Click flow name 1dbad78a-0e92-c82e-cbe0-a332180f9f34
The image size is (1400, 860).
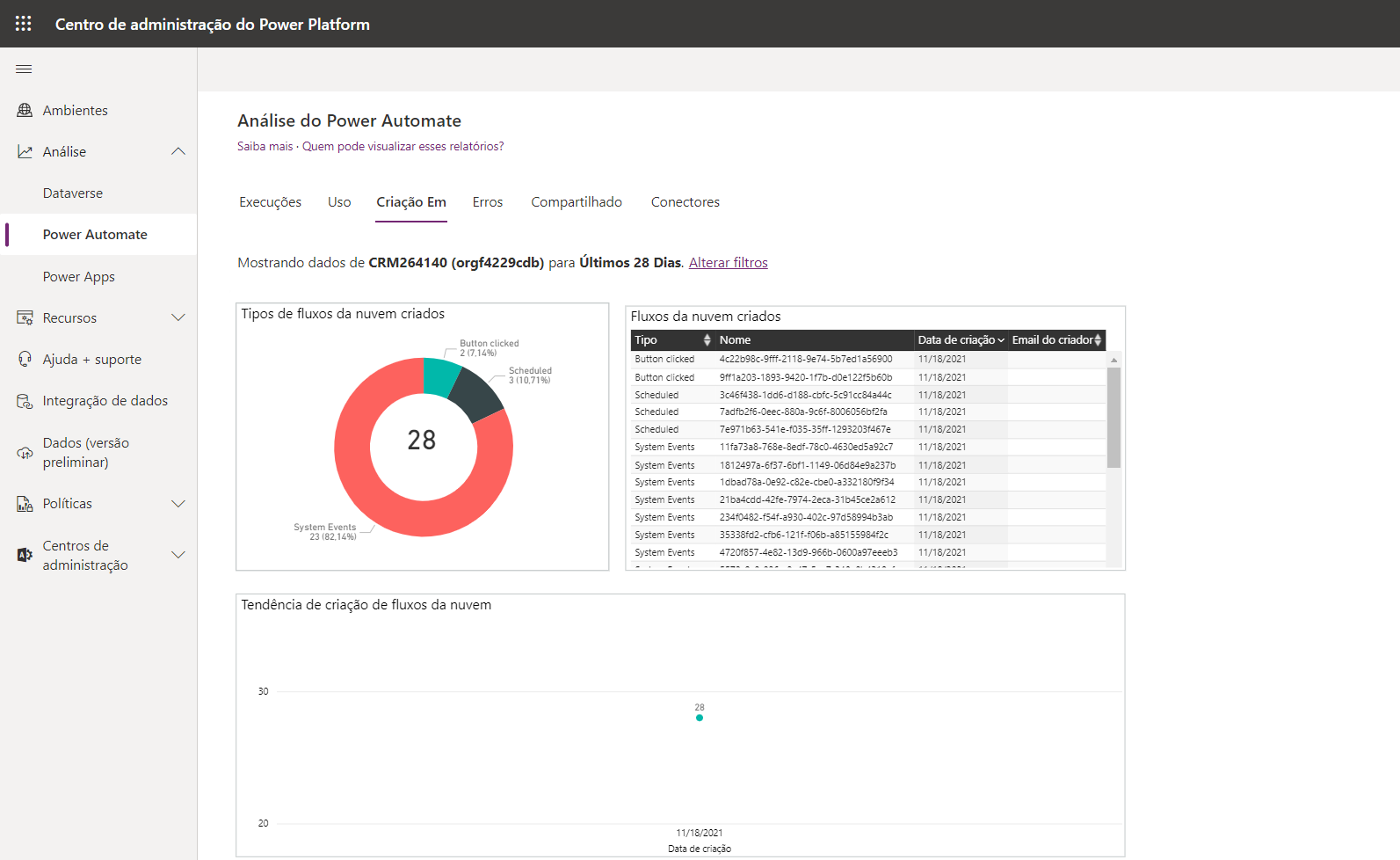(x=807, y=482)
